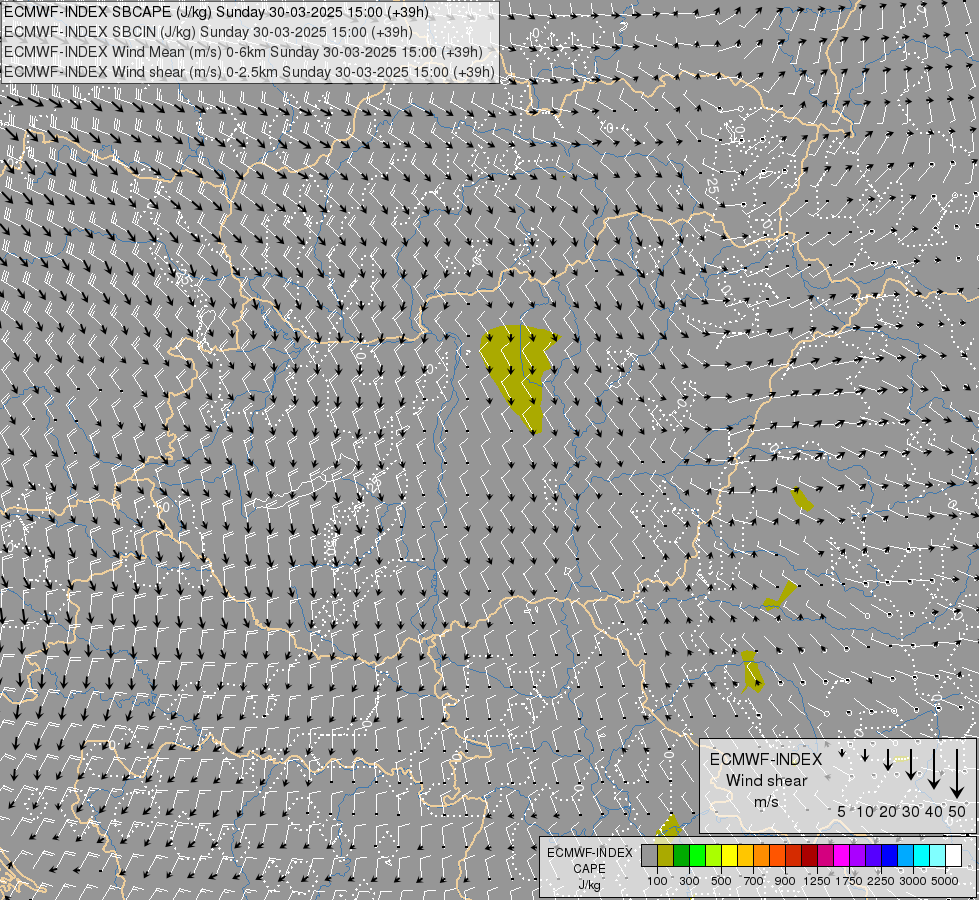
Task: Click the '20' label in wind shear legend
Action: pos(888,811)
